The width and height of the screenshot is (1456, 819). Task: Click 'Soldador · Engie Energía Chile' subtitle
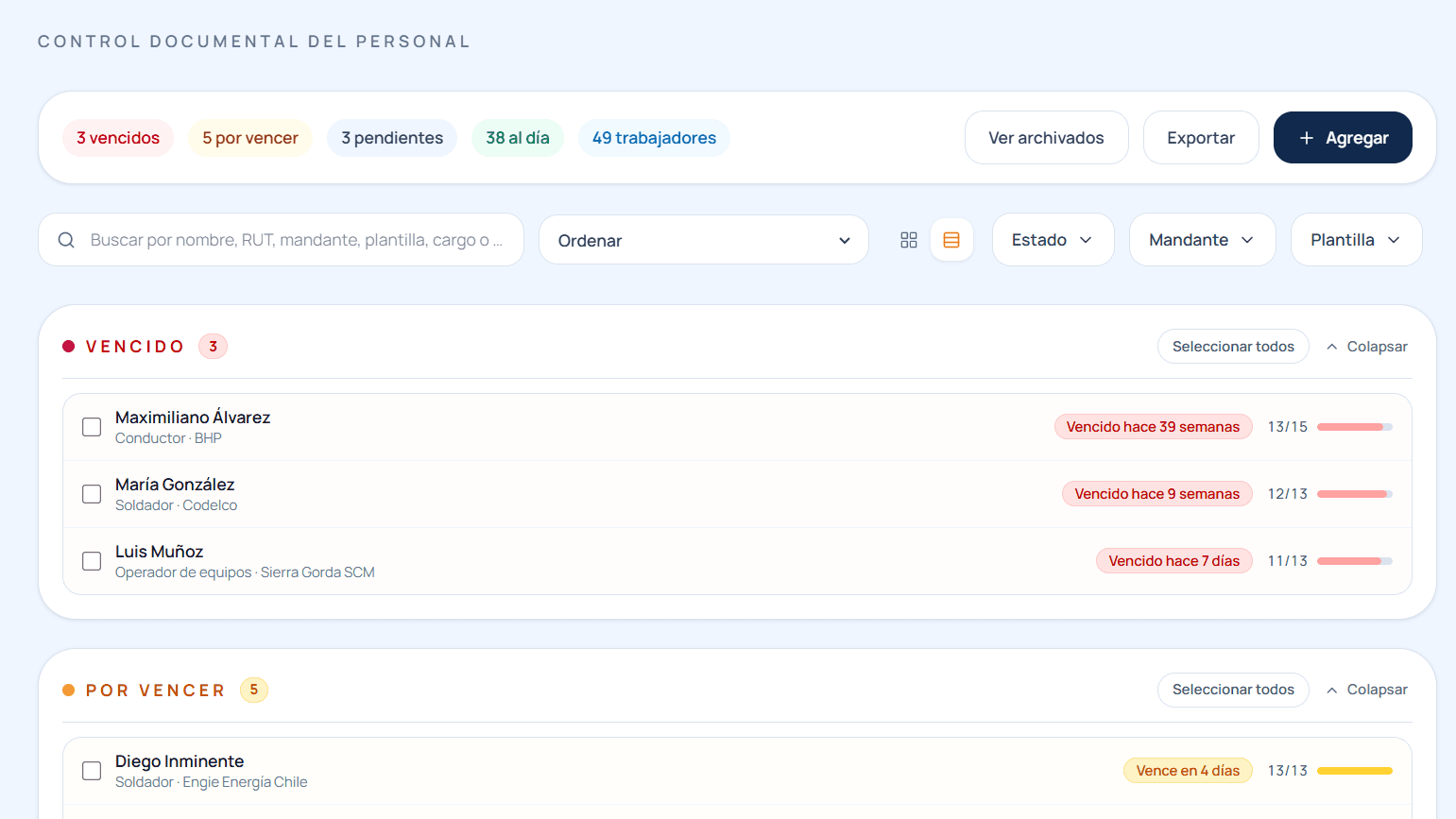point(211,782)
